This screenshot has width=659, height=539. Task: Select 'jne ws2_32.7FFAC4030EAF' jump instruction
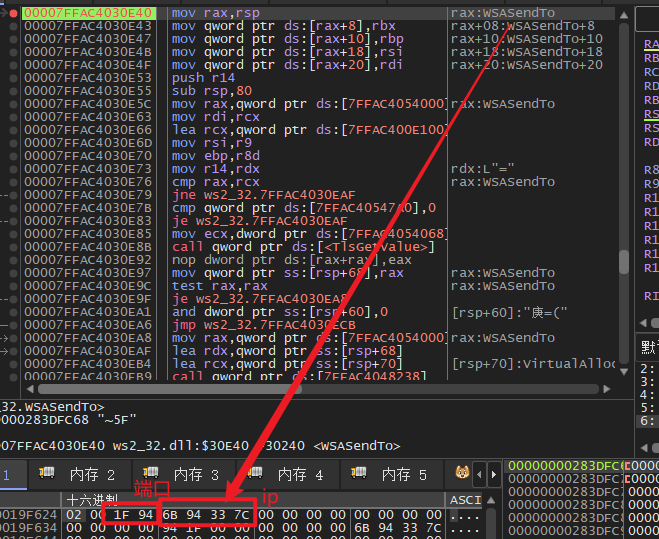tap(264, 195)
